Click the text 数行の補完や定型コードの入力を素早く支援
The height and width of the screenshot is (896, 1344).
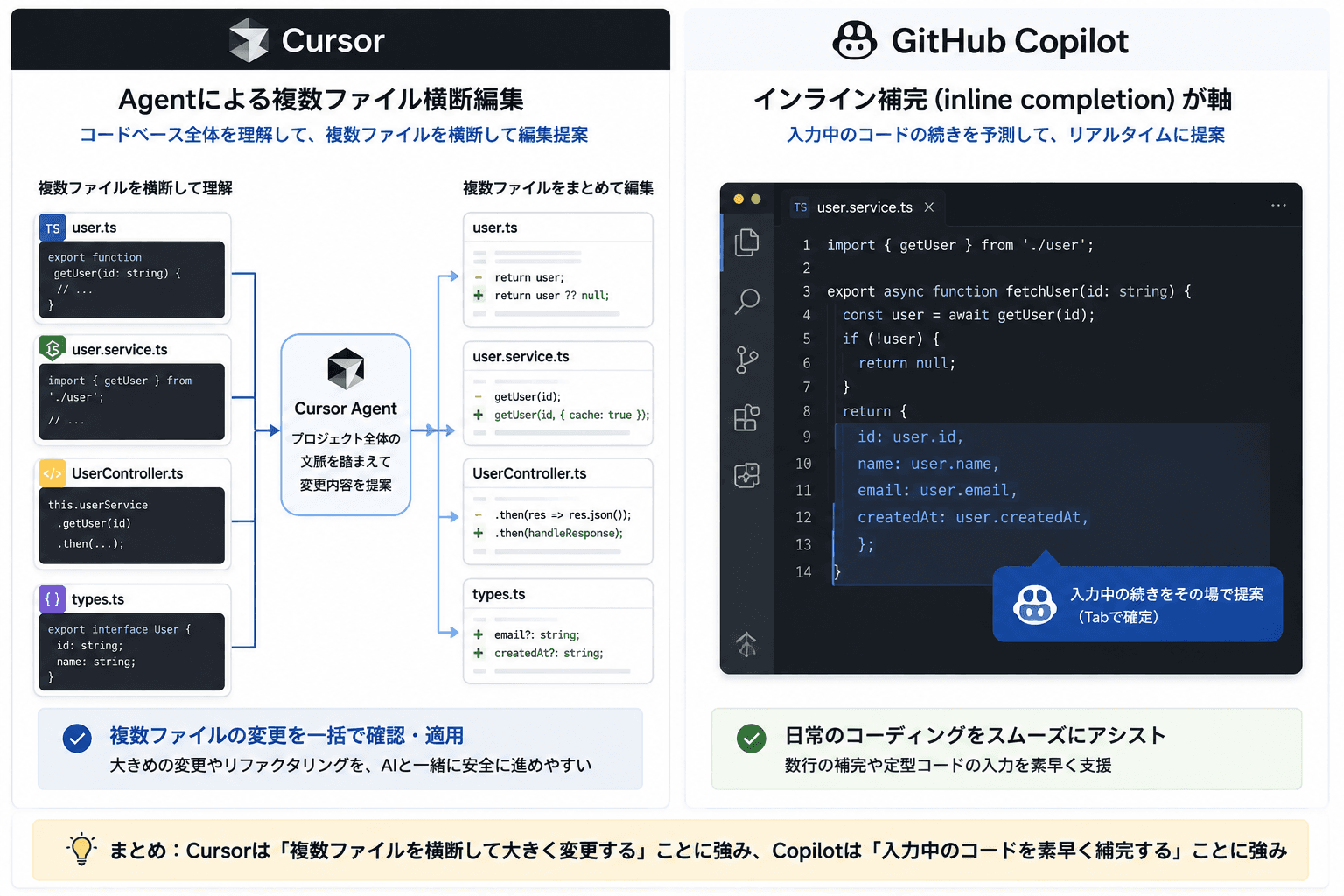(948, 766)
